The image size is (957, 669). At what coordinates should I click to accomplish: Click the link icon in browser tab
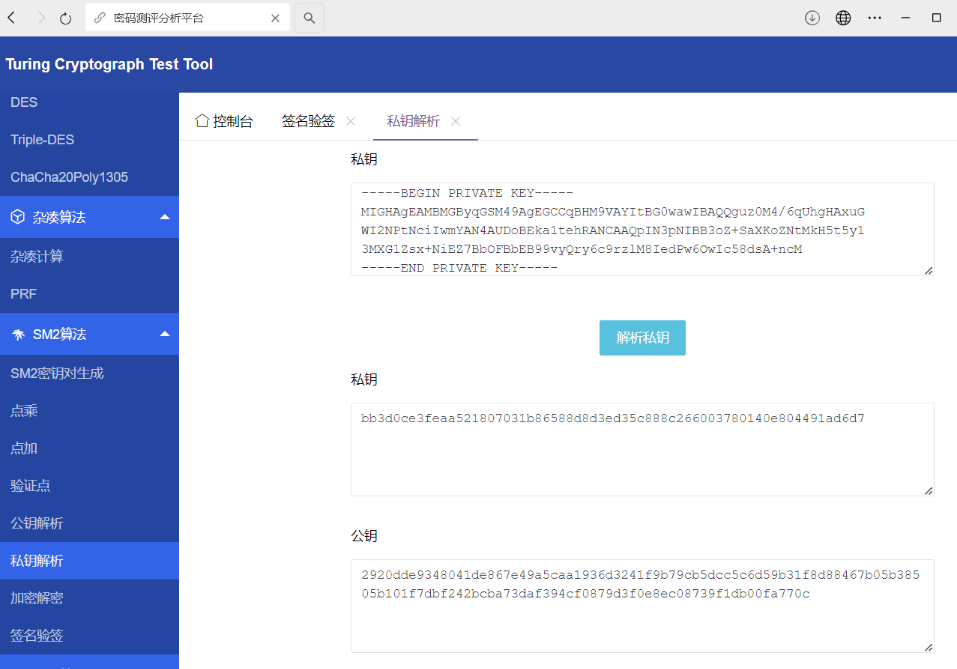(99, 18)
